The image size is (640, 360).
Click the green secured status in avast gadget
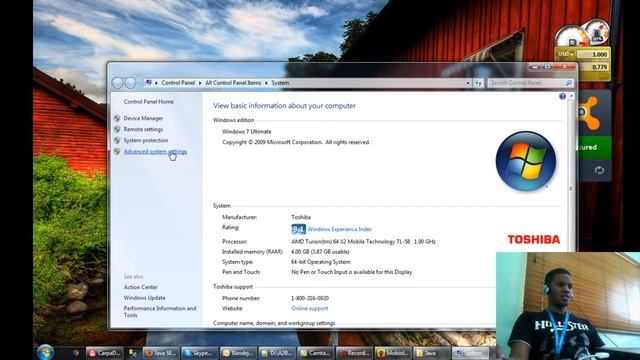point(594,147)
